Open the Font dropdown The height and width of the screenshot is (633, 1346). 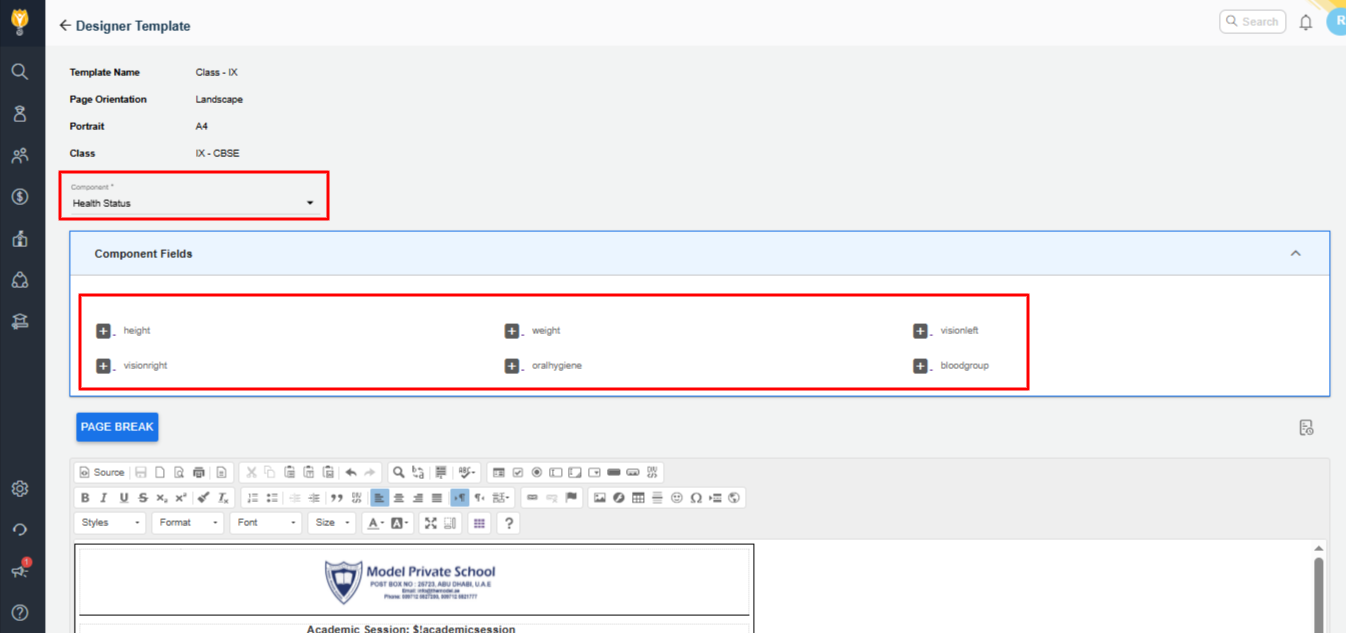point(266,523)
